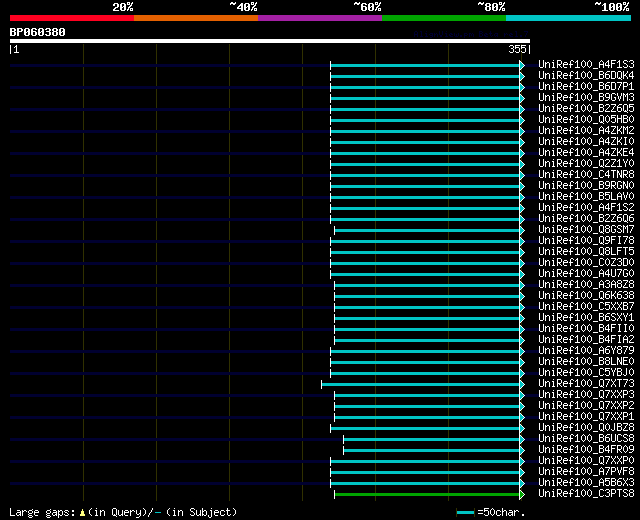This screenshot has height=520, width=640.
Task: Select UniRef100_B2Z6Q5 label
Action: pos(586,109)
